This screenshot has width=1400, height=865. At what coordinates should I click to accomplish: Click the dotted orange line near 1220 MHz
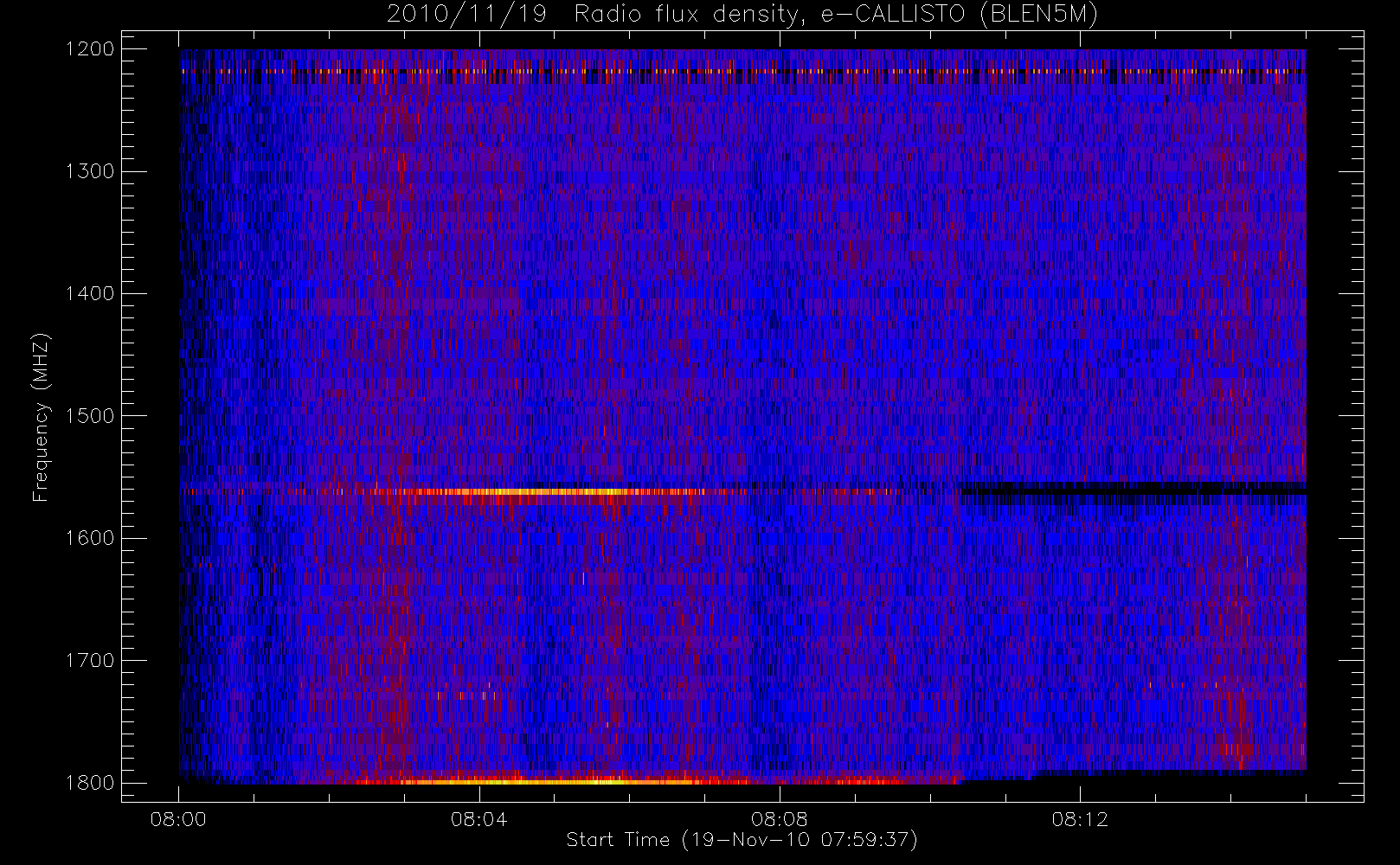click(744, 72)
